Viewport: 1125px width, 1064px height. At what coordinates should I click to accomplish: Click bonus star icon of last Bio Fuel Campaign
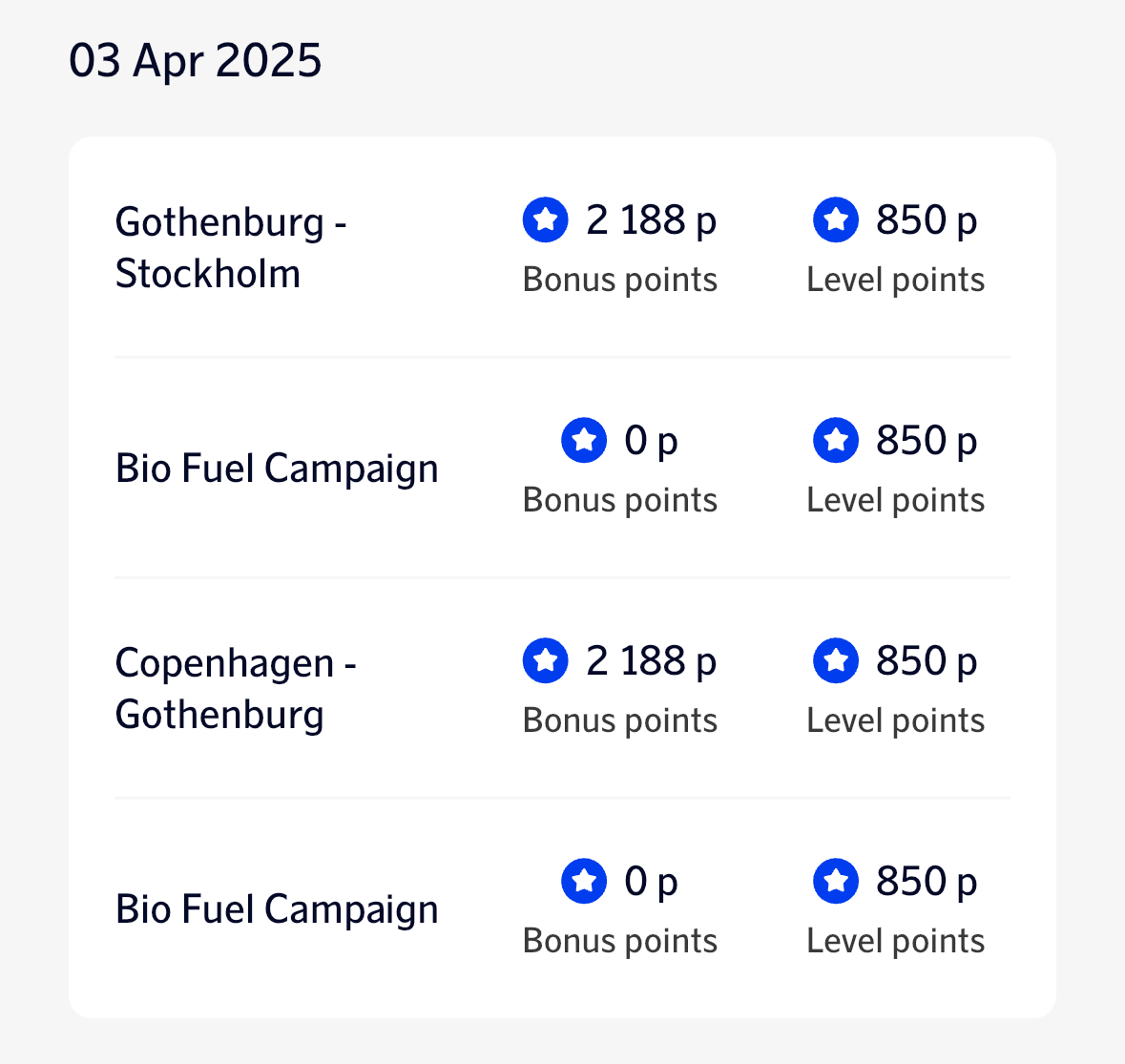(584, 881)
